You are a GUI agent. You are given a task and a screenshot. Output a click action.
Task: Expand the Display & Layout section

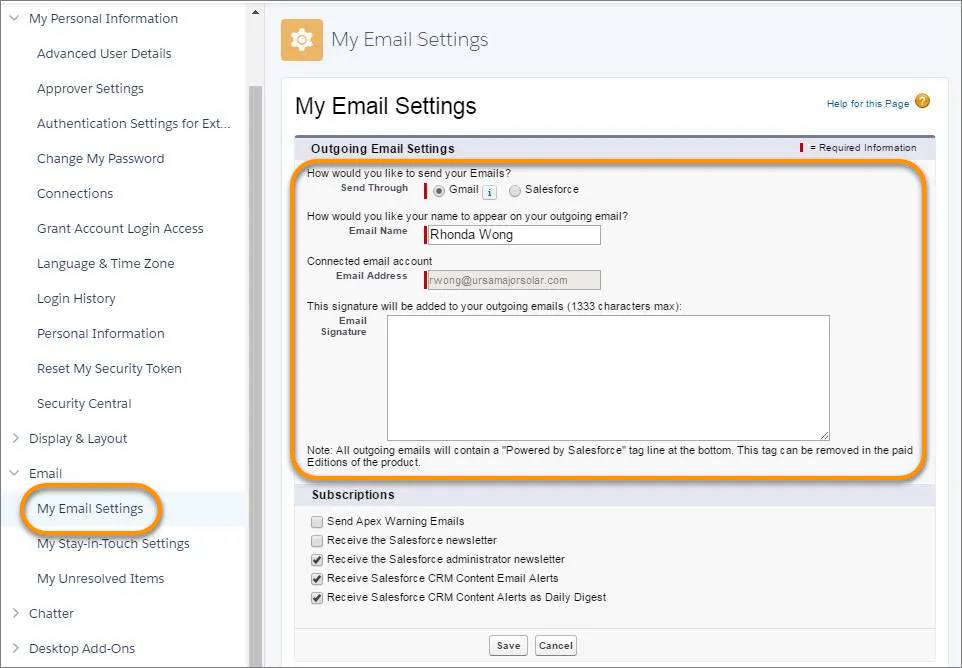click(15, 438)
